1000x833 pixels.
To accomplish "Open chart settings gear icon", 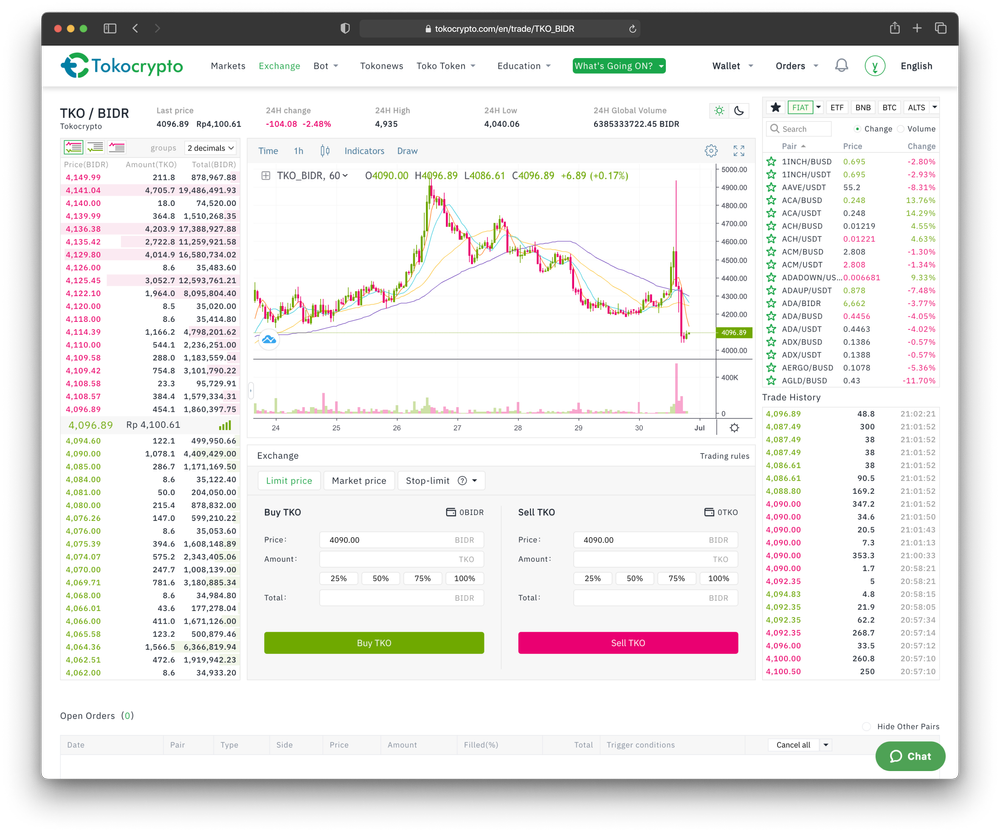I will pos(711,151).
